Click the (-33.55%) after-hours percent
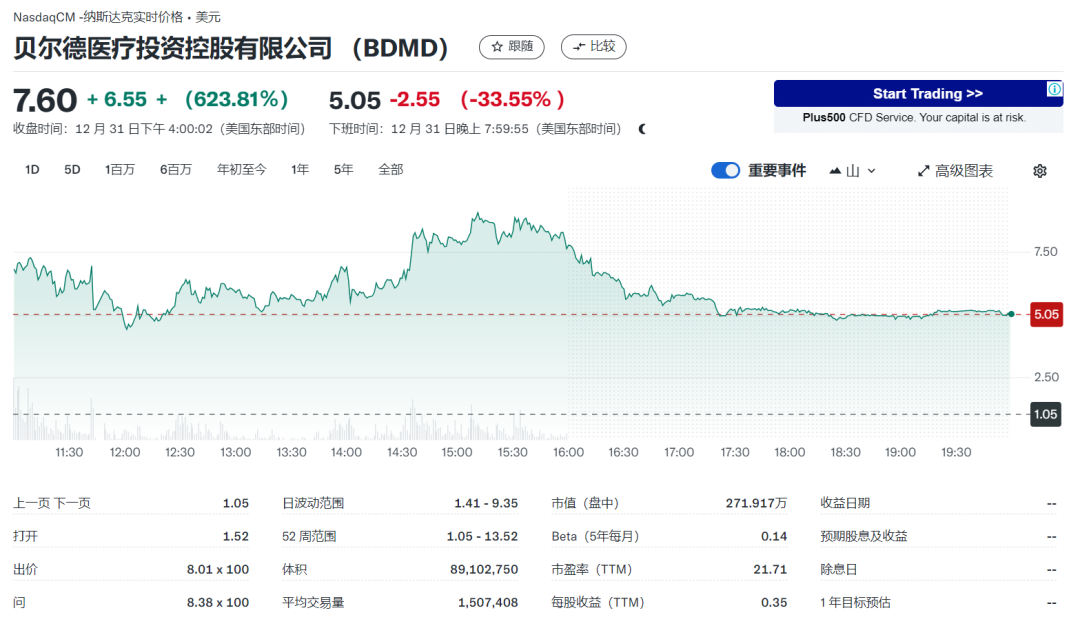 [512, 99]
